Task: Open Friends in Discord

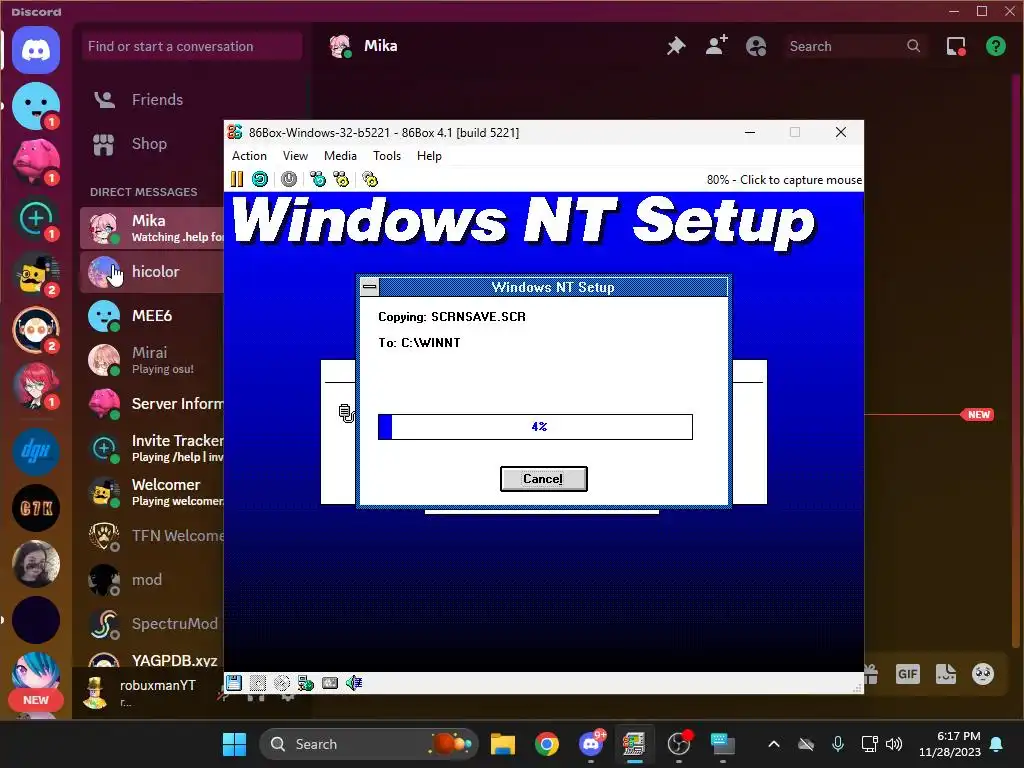Action: point(157,99)
